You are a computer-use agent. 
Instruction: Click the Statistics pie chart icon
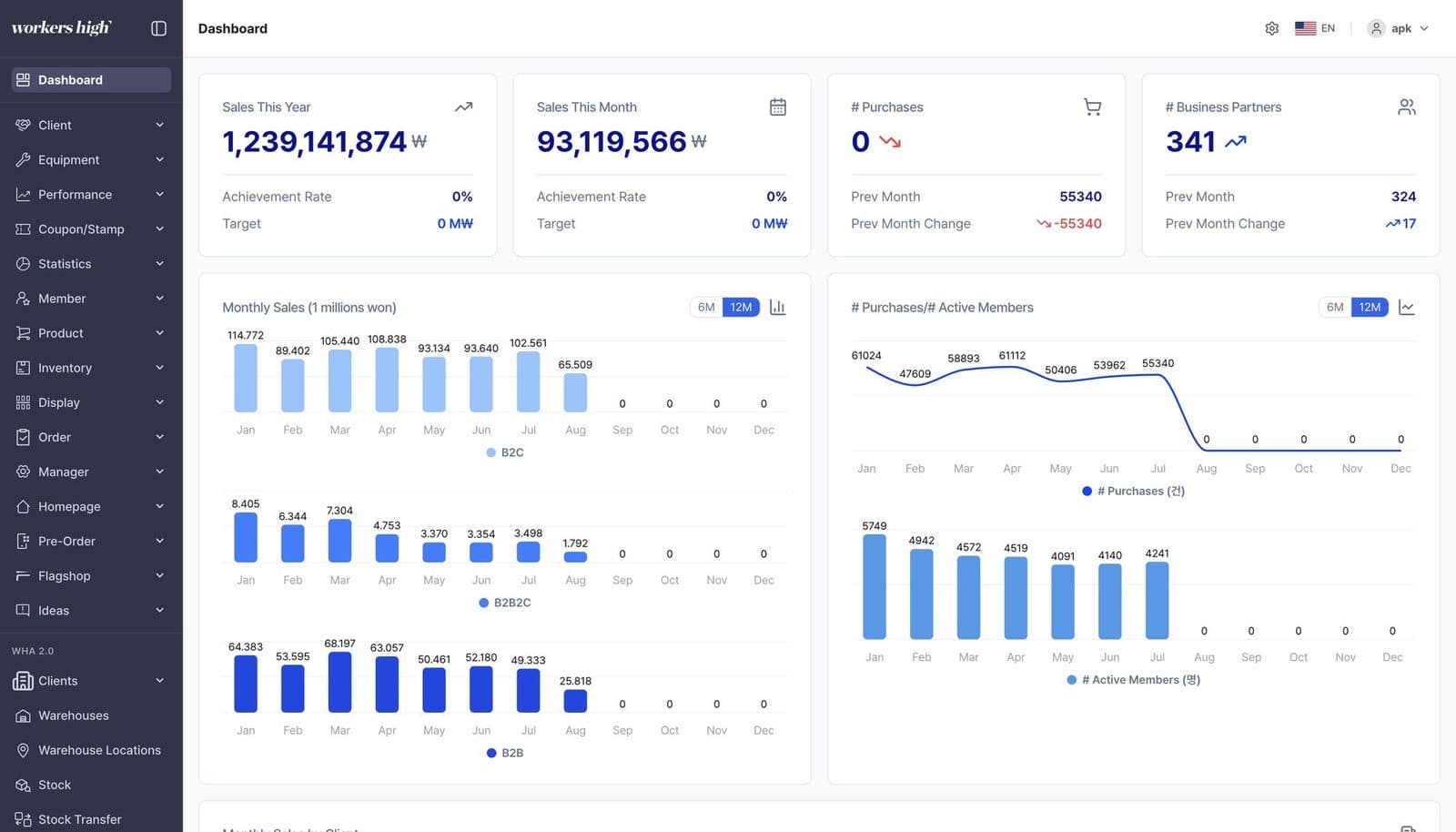point(23,264)
